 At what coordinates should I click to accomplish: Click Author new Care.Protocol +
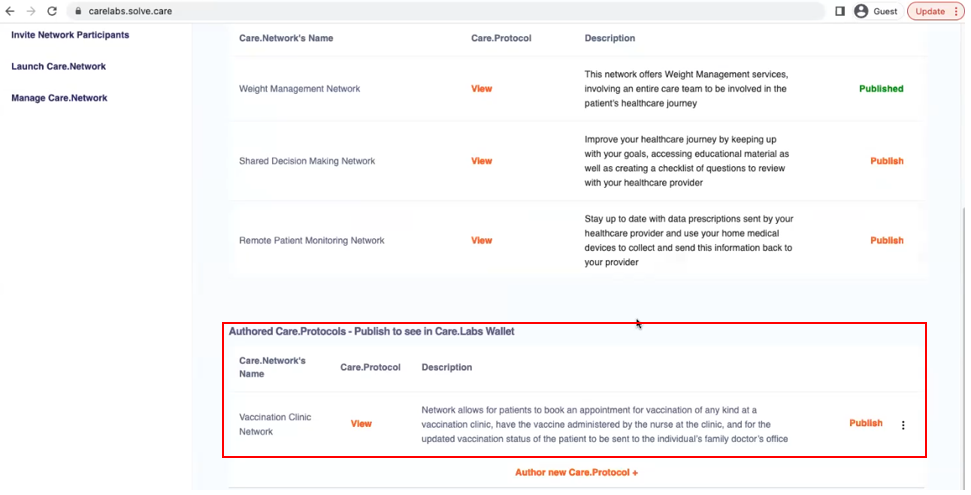point(576,472)
